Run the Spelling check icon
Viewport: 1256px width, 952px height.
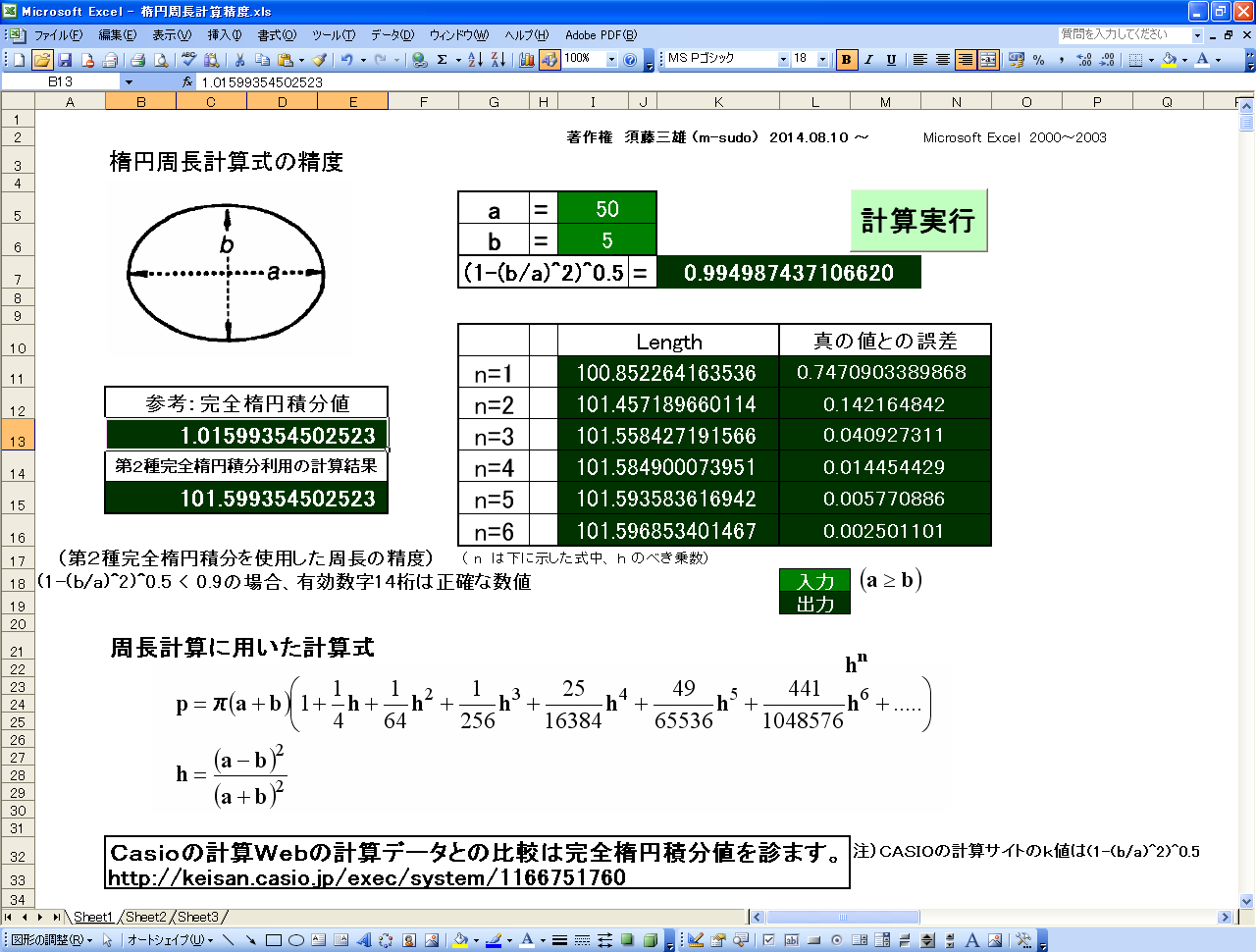[188, 60]
